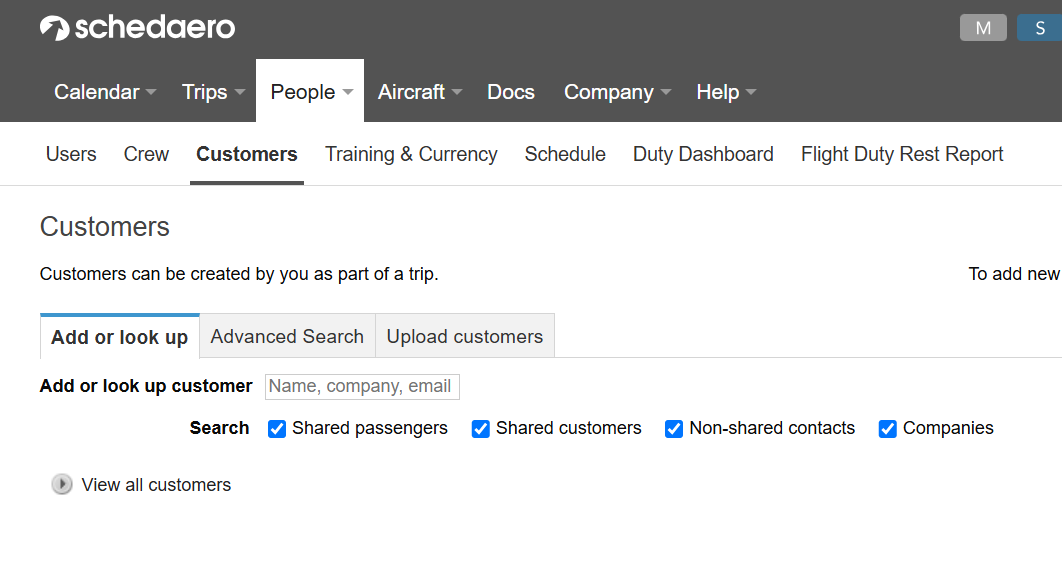Uncheck the Companies checkbox
Screen dimensions: 1062x564
pos(887,429)
